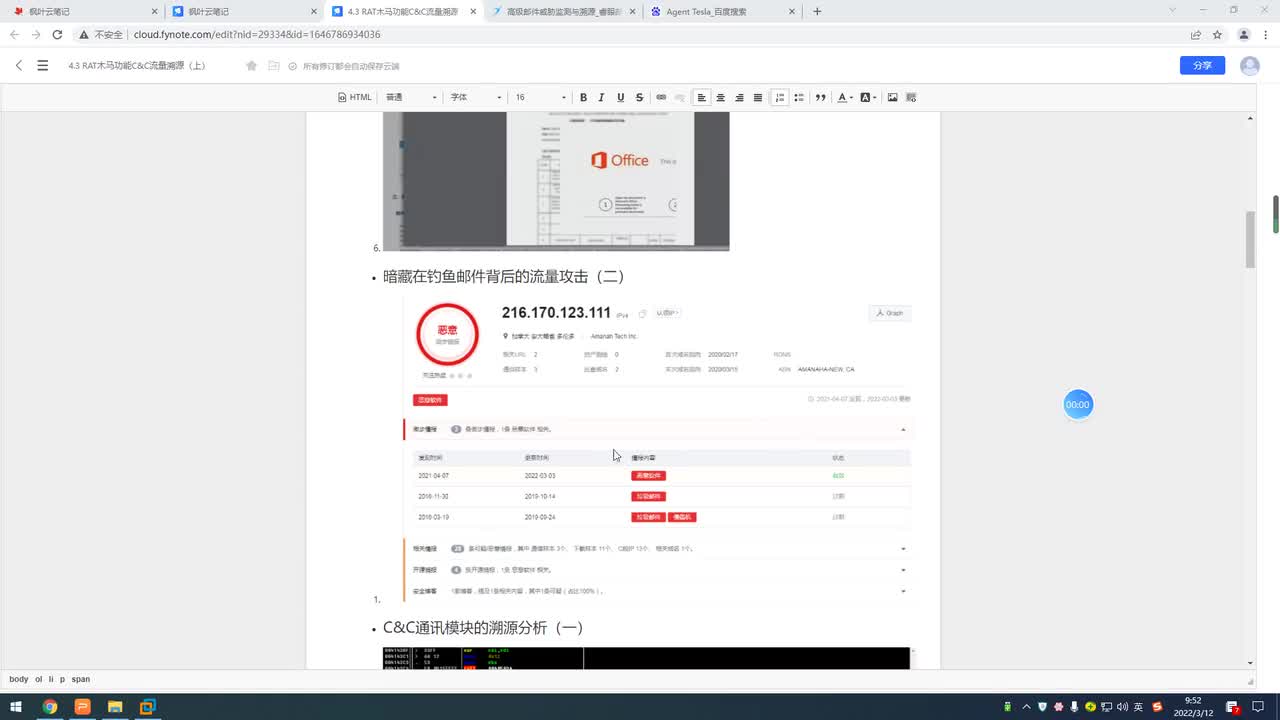The width and height of the screenshot is (1280, 720).
Task: Bookmark this page with star icon
Action: (1217, 34)
